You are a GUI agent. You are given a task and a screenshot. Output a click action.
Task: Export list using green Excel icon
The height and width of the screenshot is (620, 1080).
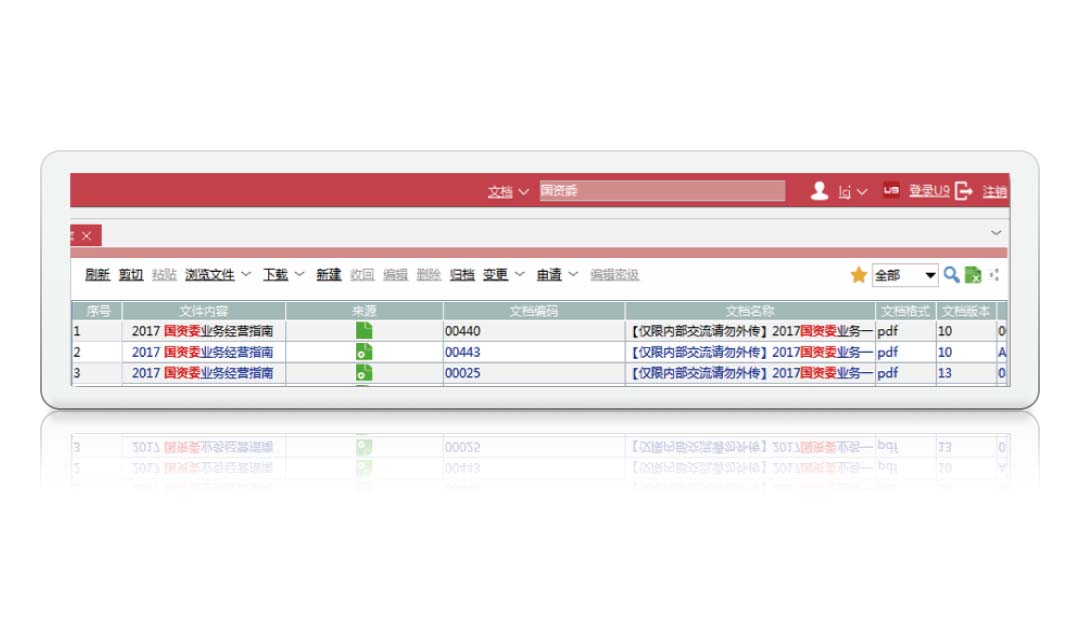point(972,275)
